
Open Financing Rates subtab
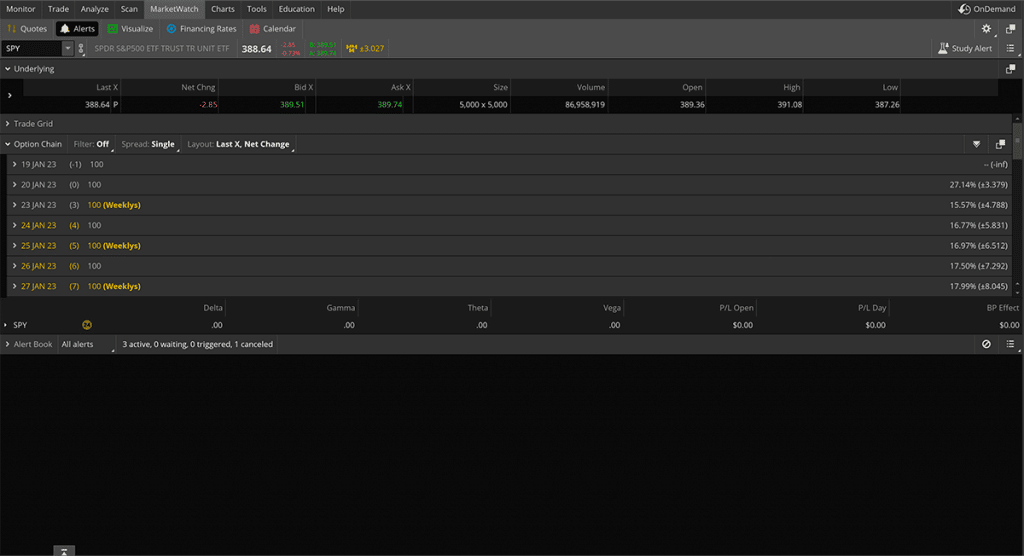tap(201, 29)
